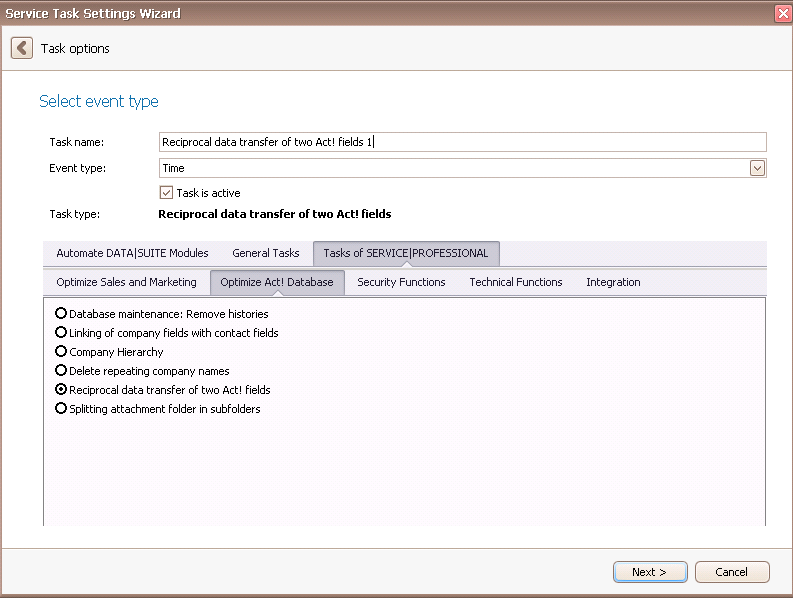Uncheck the Task is active checkbox
The width and height of the screenshot is (793, 598).
tap(166, 193)
